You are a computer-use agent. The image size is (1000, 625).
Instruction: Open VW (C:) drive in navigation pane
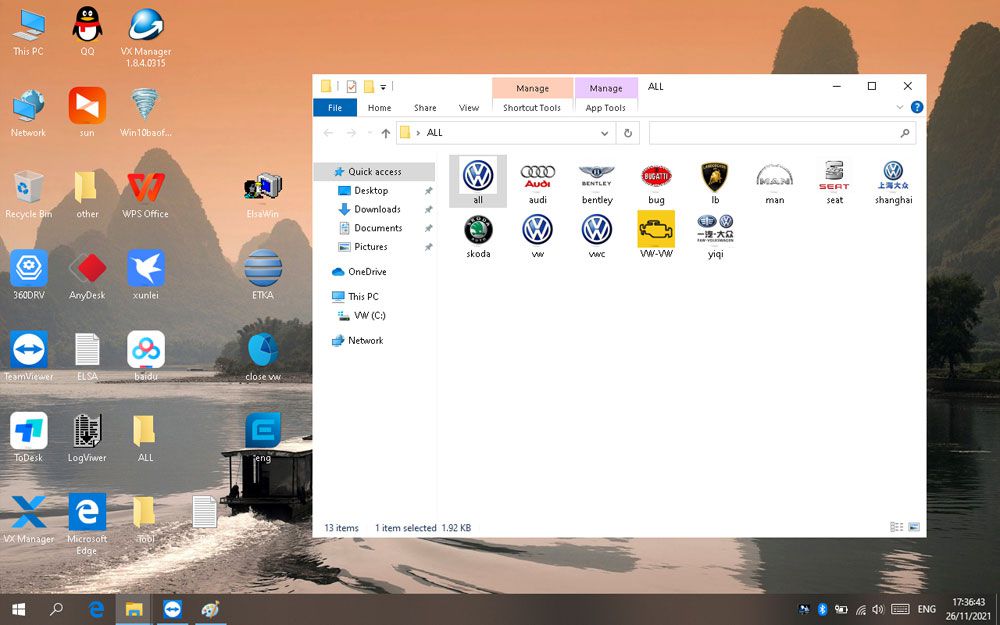(x=369, y=316)
